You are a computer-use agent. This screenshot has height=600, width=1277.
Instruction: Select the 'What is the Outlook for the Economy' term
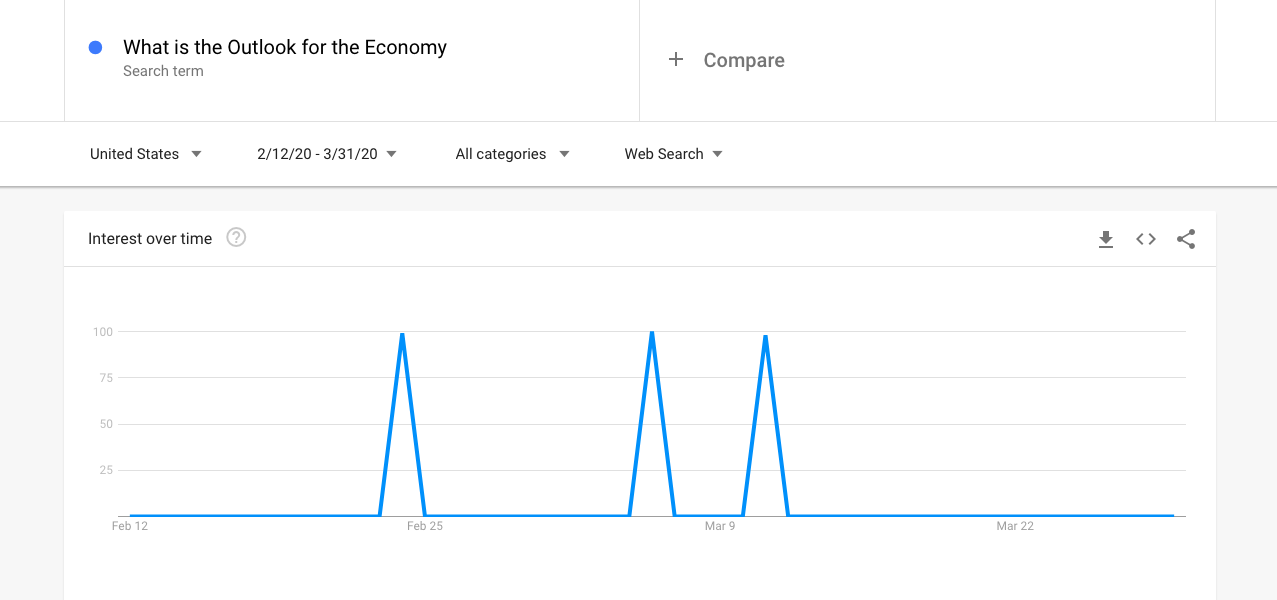click(x=284, y=47)
